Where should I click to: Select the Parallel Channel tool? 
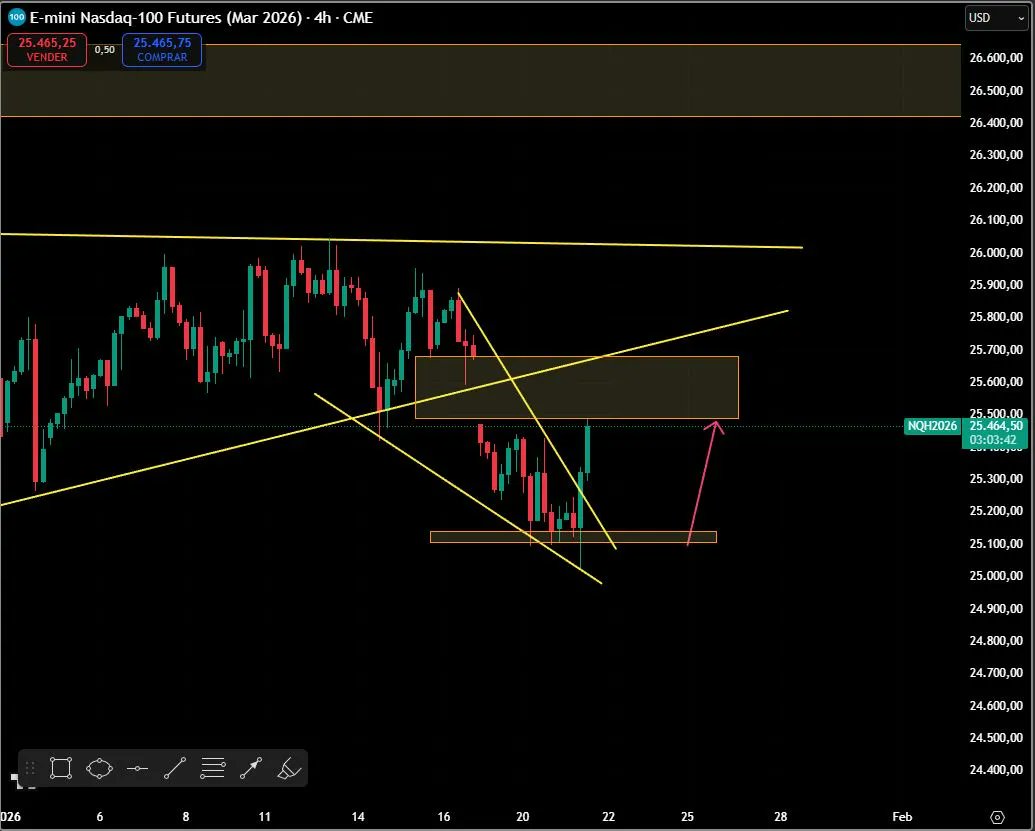212,768
